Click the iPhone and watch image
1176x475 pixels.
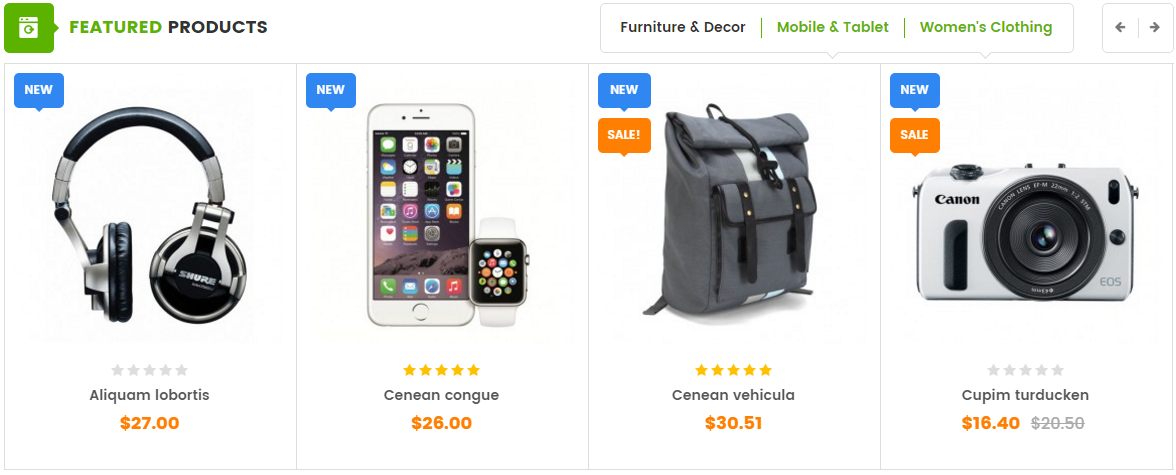[447, 215]
